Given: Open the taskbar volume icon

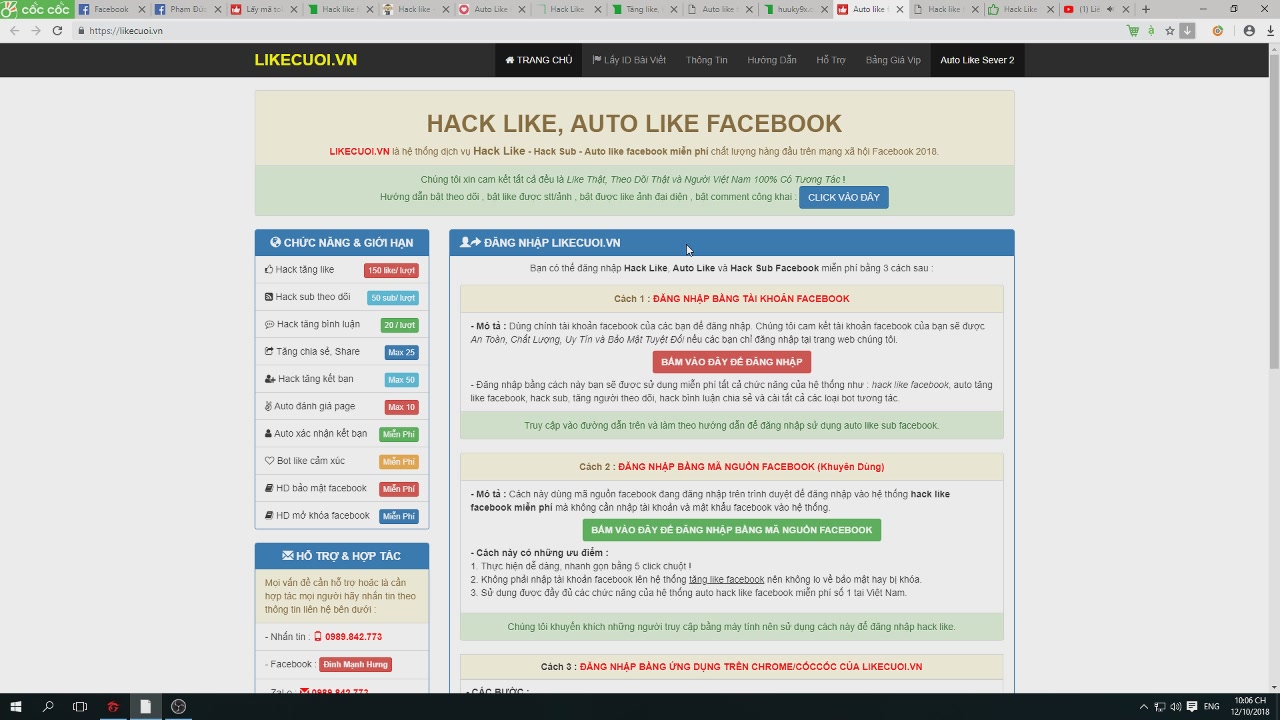Looking at the screenshot, I should pos(1175,707).
